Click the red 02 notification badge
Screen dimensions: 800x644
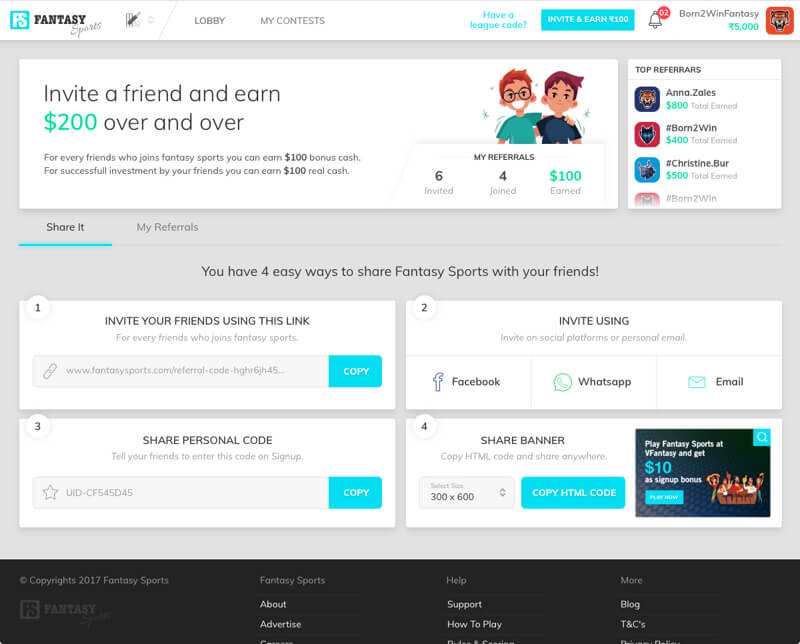coord(664,12)
